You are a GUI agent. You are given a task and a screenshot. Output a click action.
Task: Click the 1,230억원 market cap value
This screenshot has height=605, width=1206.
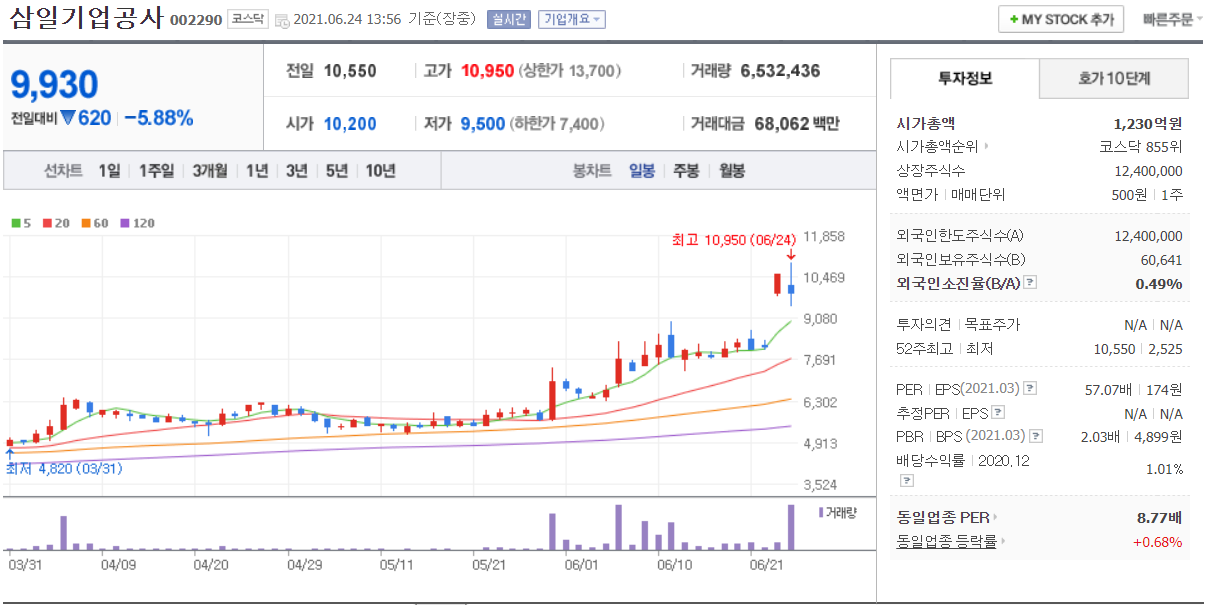pyautogui.click(x=1148, y=124)
